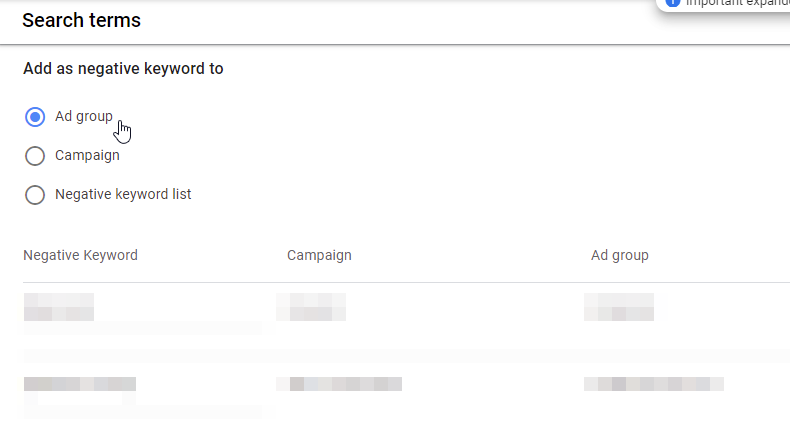Screen dimensions: 790x426
Task: Select the Ad group radio circle
Action: 35,117
